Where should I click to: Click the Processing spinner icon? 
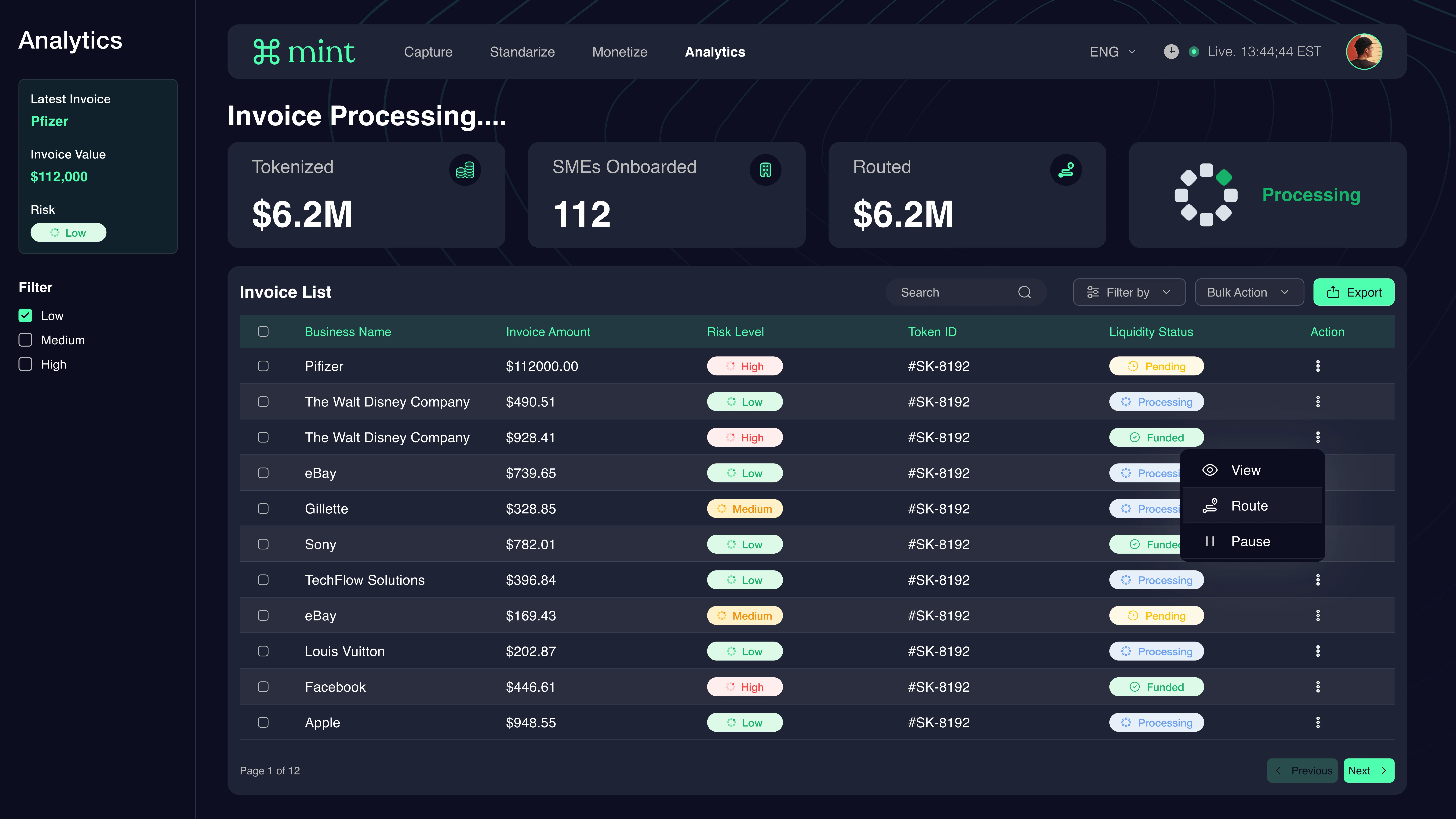(x=1206, y=195)
